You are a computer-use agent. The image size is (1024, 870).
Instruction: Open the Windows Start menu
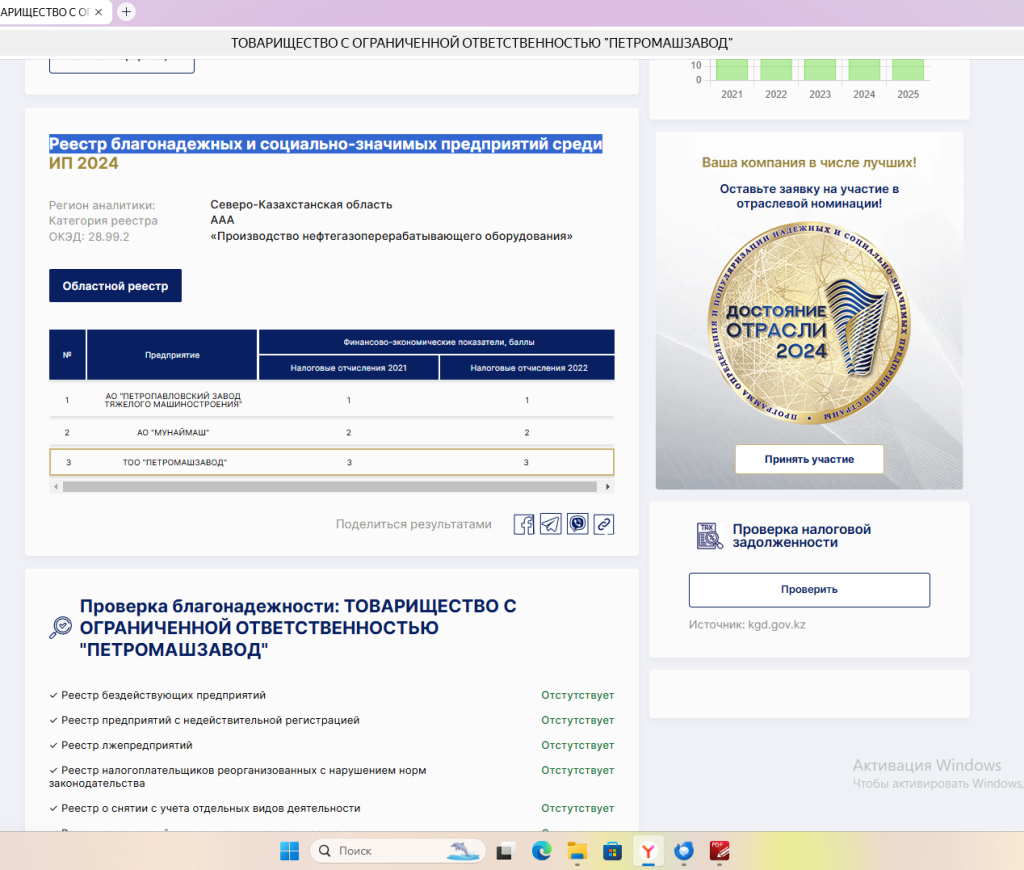pyautogui.click(x=289, y=850)
